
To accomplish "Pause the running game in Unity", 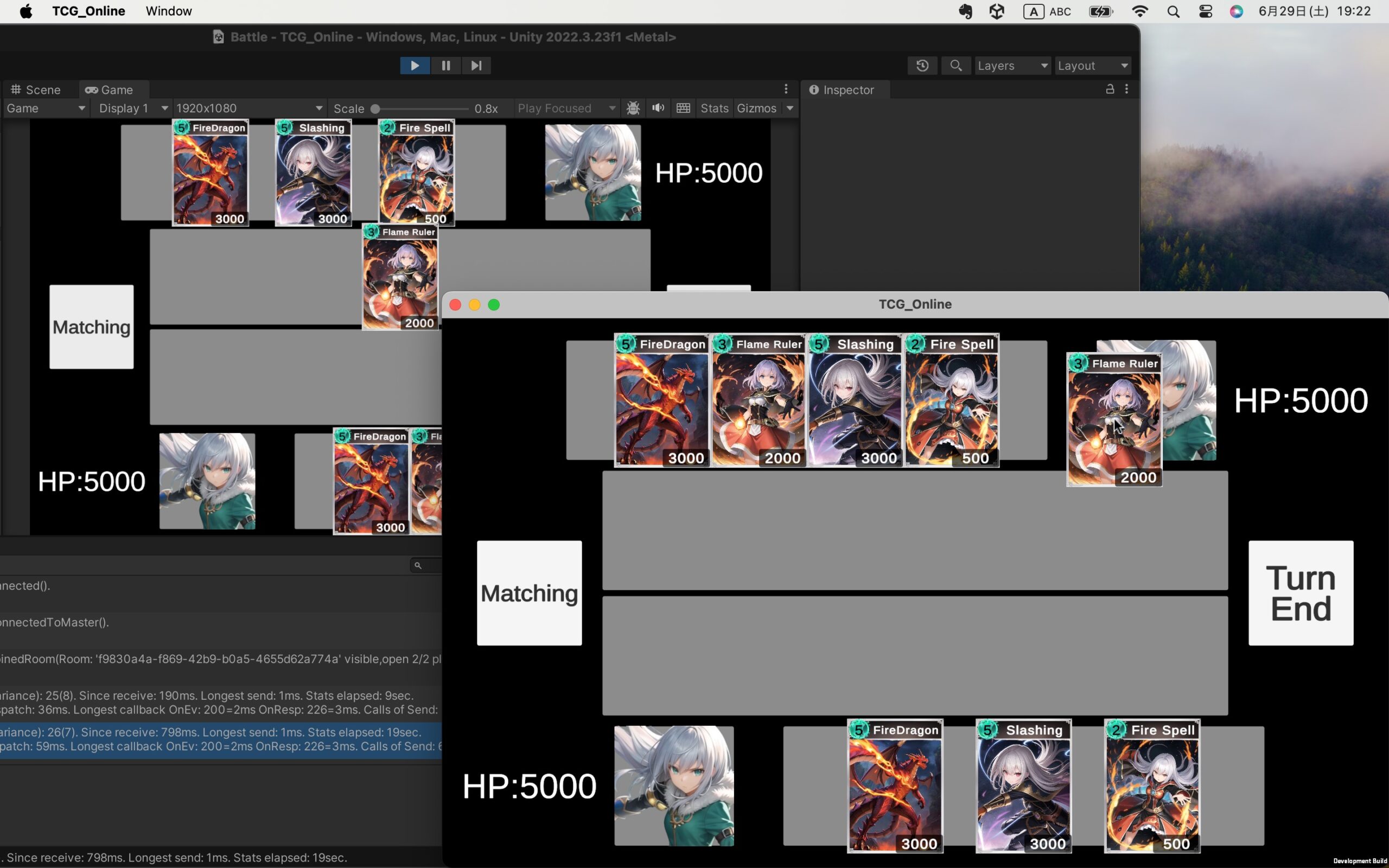I will [445, 66].
